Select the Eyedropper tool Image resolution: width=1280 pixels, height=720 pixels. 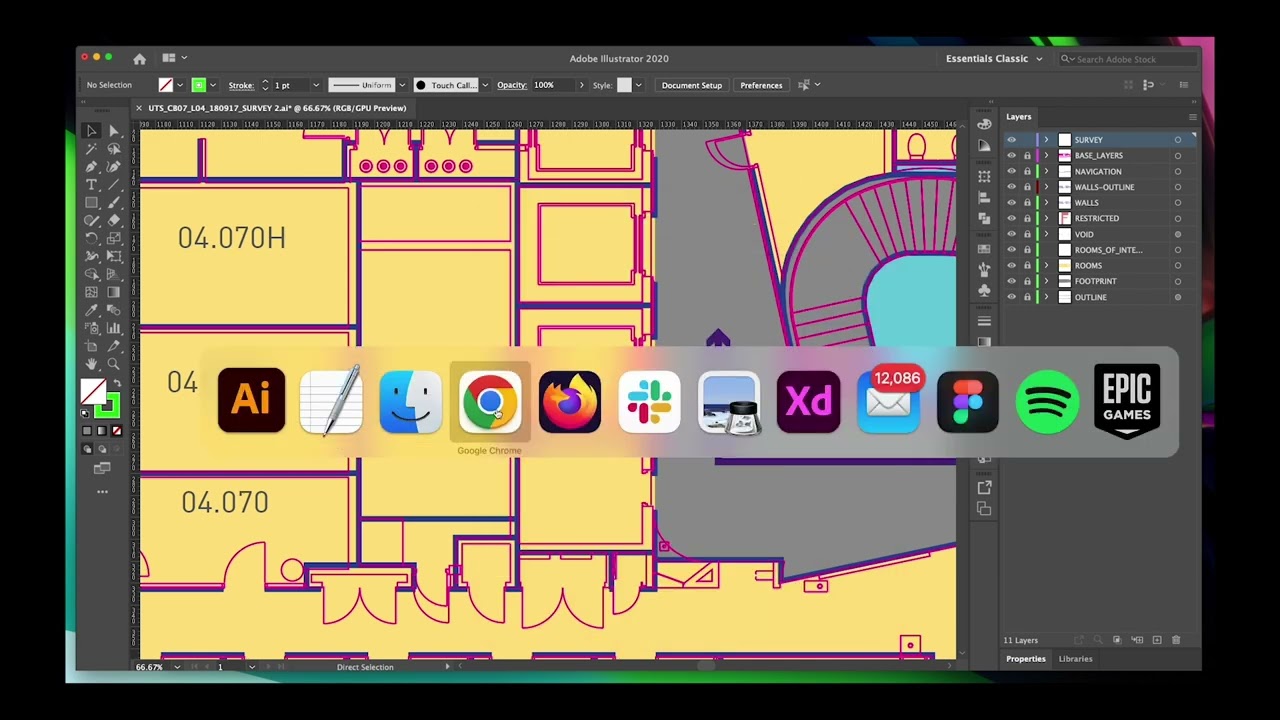click(91, 310)
